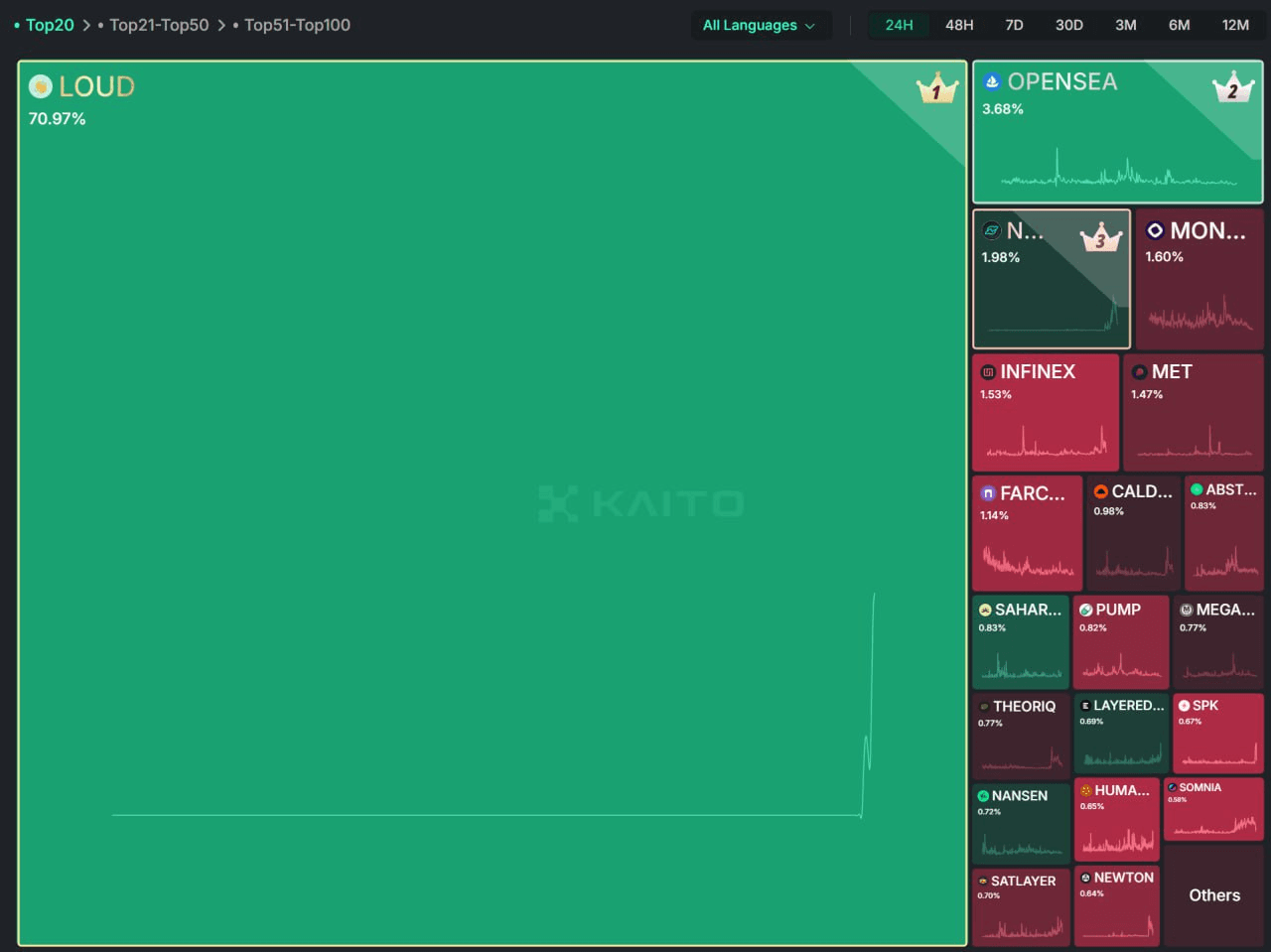Click the NEWTON token name
1271x952 pixels.
(1124, 879)
